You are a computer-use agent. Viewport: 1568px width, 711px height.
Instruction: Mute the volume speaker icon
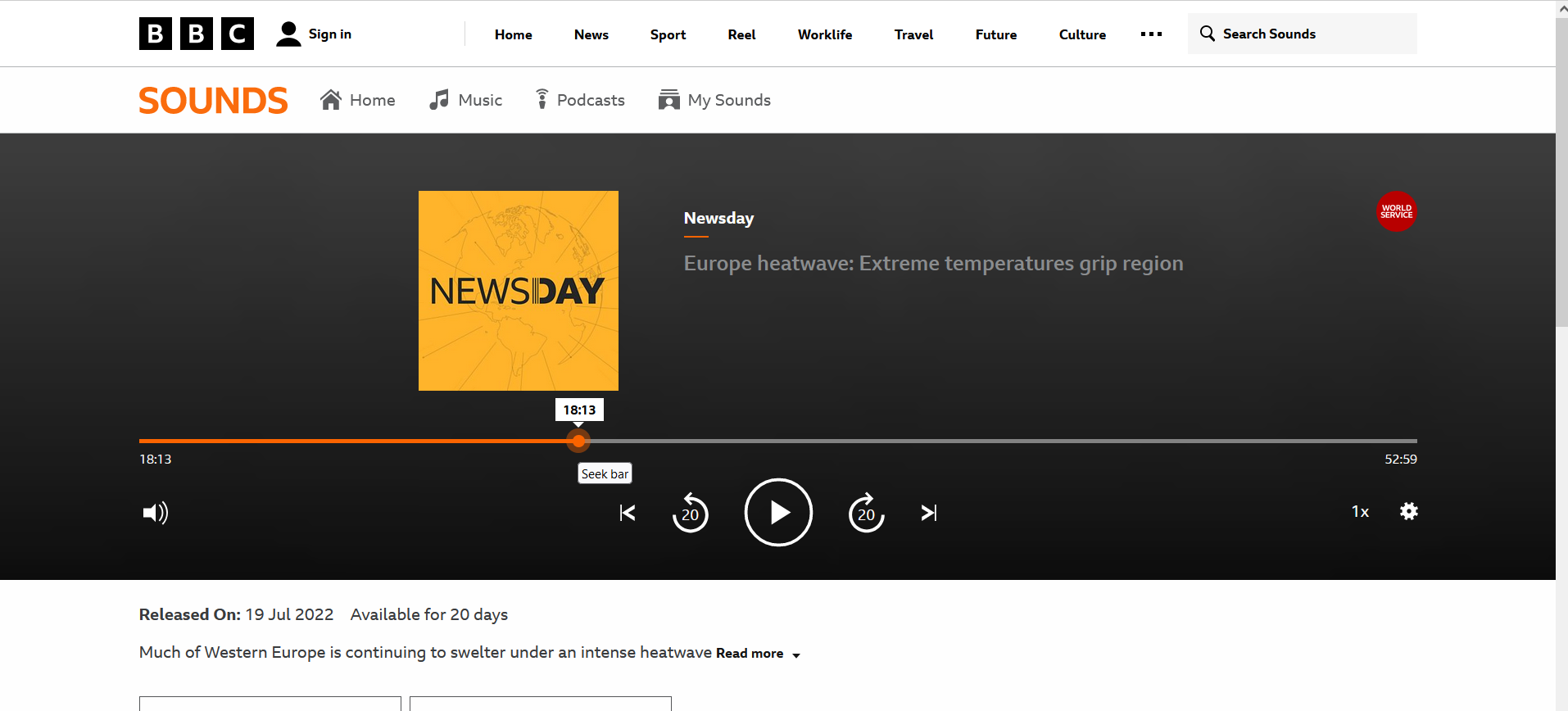(155, 513)
